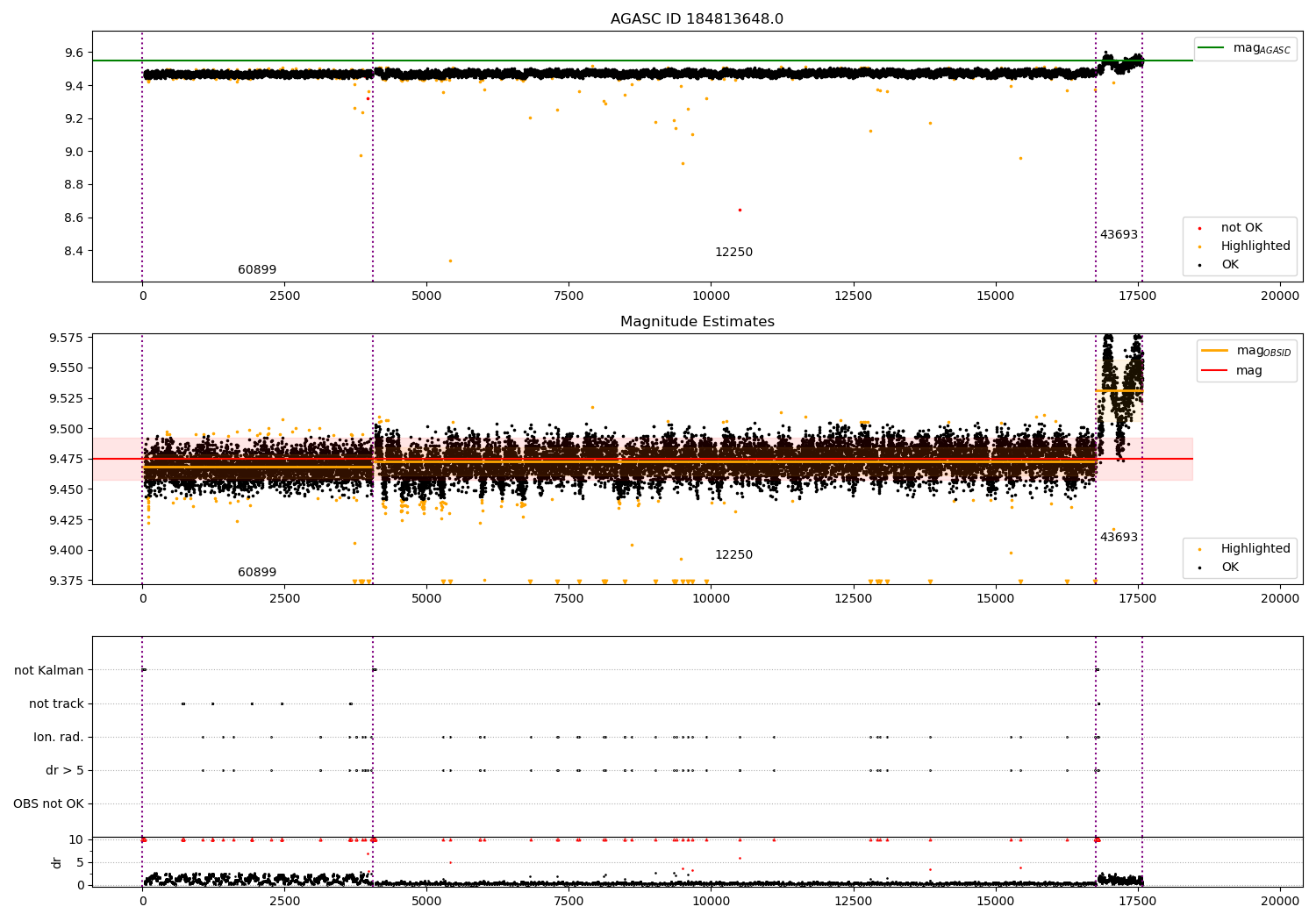This screenshot has width=1316, height=921.
Task: Click the 9.575 y-tick label
Action: (68, 339)
